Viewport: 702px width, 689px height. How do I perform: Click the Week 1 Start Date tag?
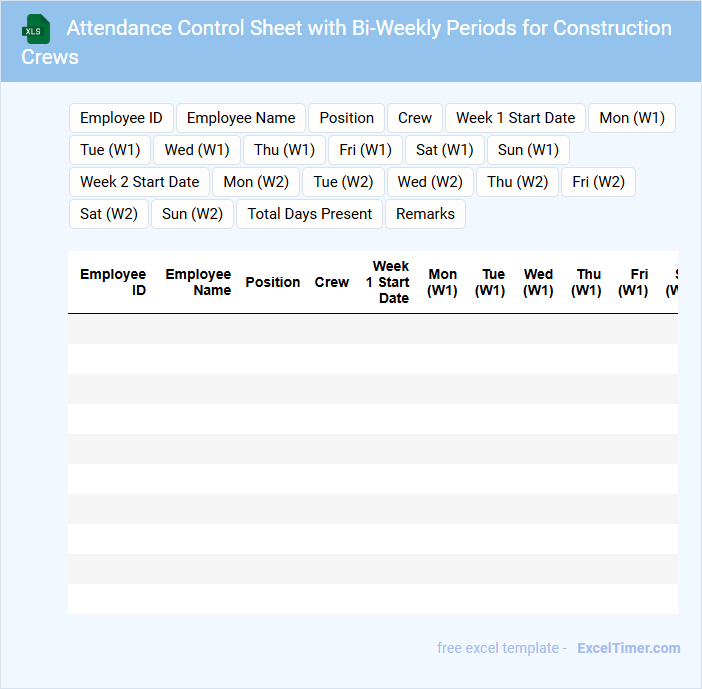click(515, 118)
